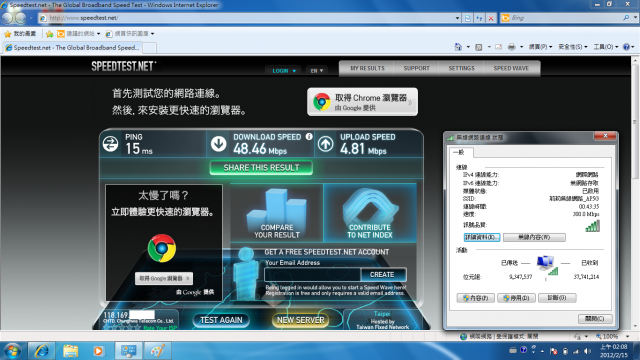Viewport: 640px width, 360px height.
Task: Click the Diagnose (G) button in status dialog
Action: point(557,298)
